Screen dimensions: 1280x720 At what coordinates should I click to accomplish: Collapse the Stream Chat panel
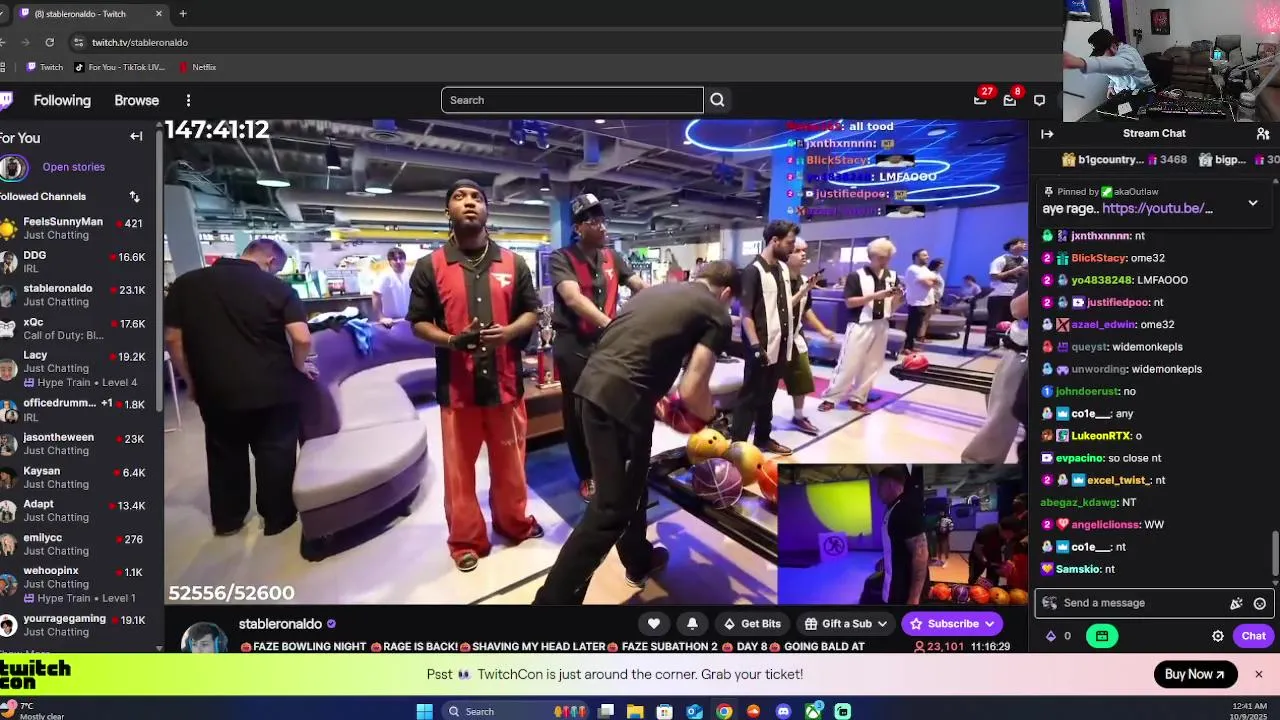(x=1047, y=133)
